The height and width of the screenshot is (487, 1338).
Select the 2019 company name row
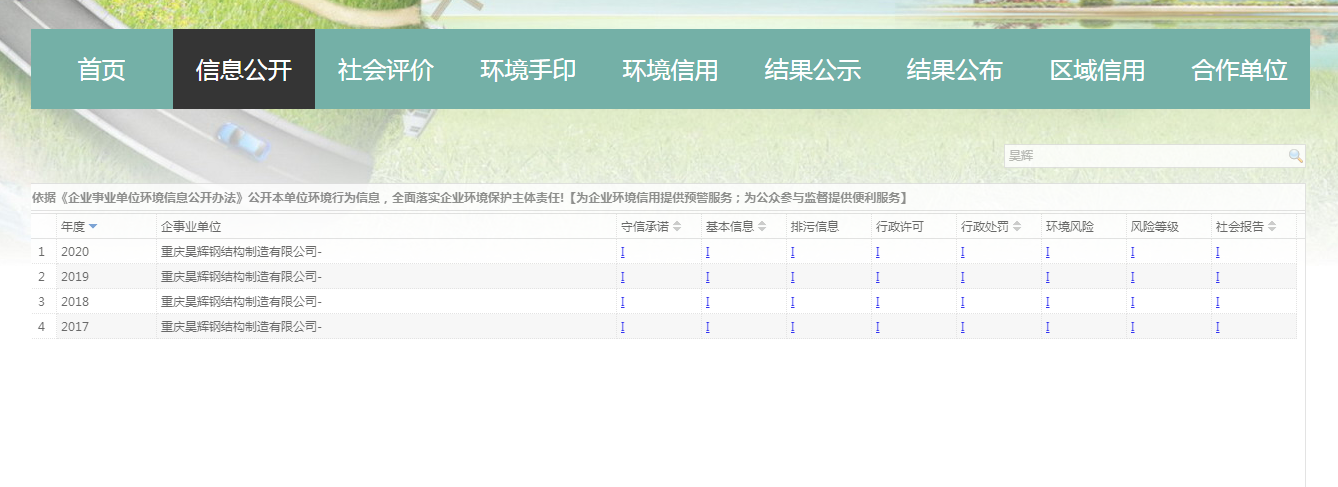click(241, 277)
